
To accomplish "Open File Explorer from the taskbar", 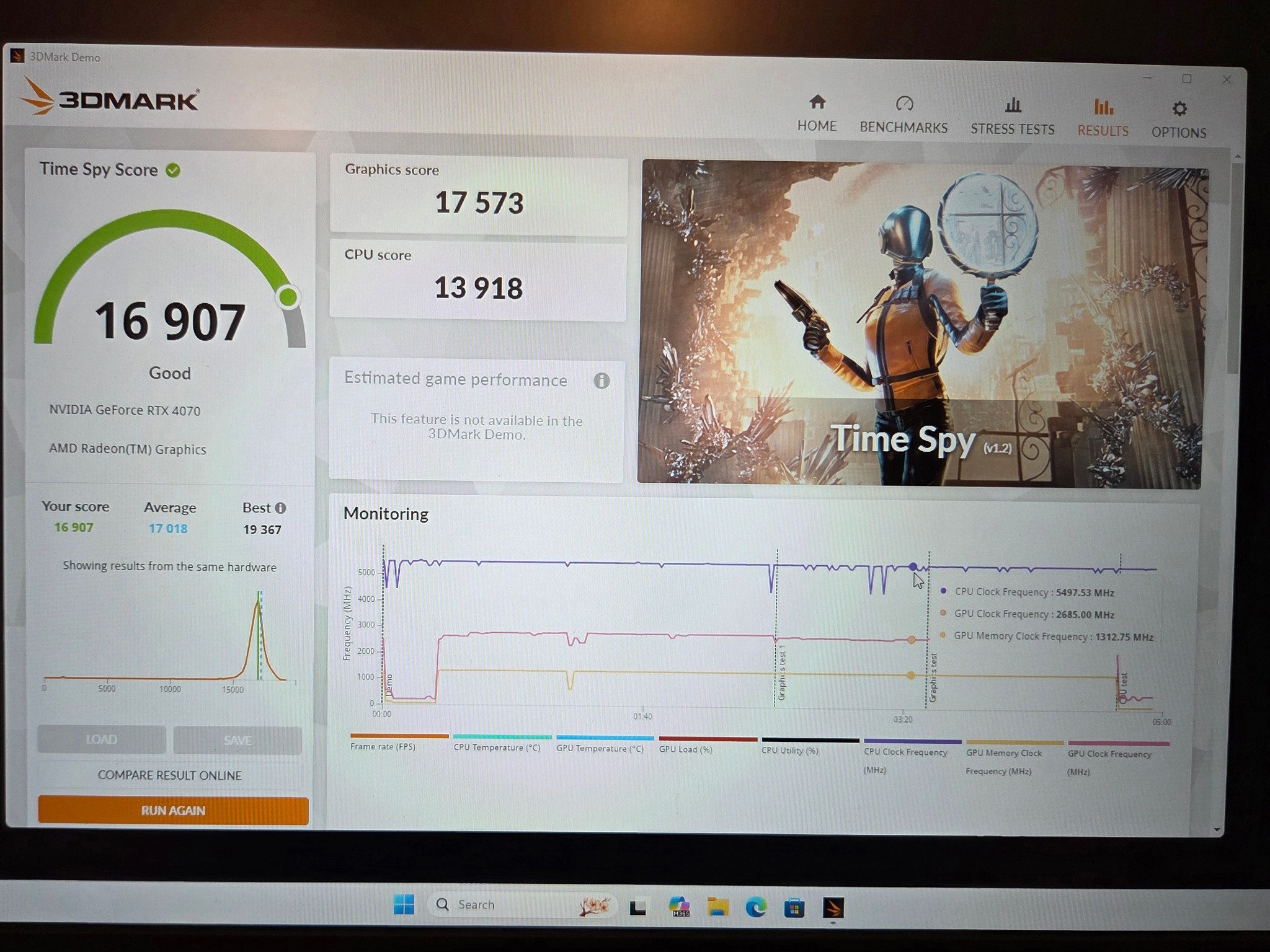I will (x=717, y=907).
